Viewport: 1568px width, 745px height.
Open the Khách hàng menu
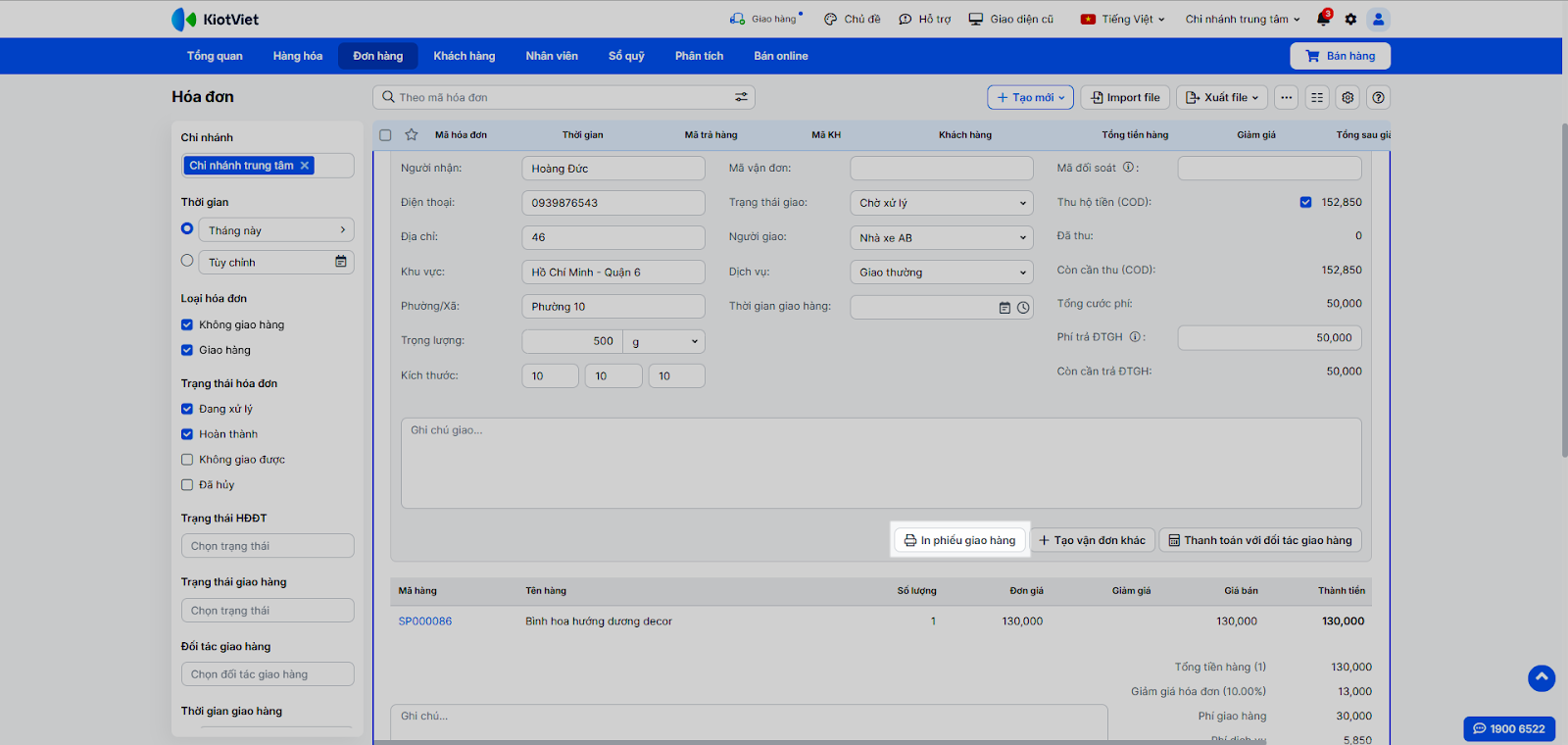point(465,56)
